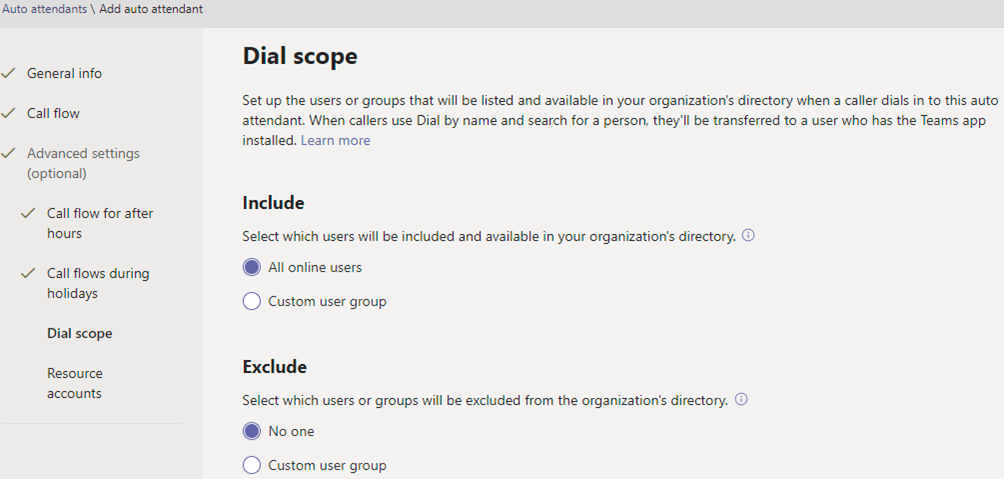Viewport: 1004px width, 479px height.
Task: Click the info icon next to Exclude description
Action: coord(741,399)
